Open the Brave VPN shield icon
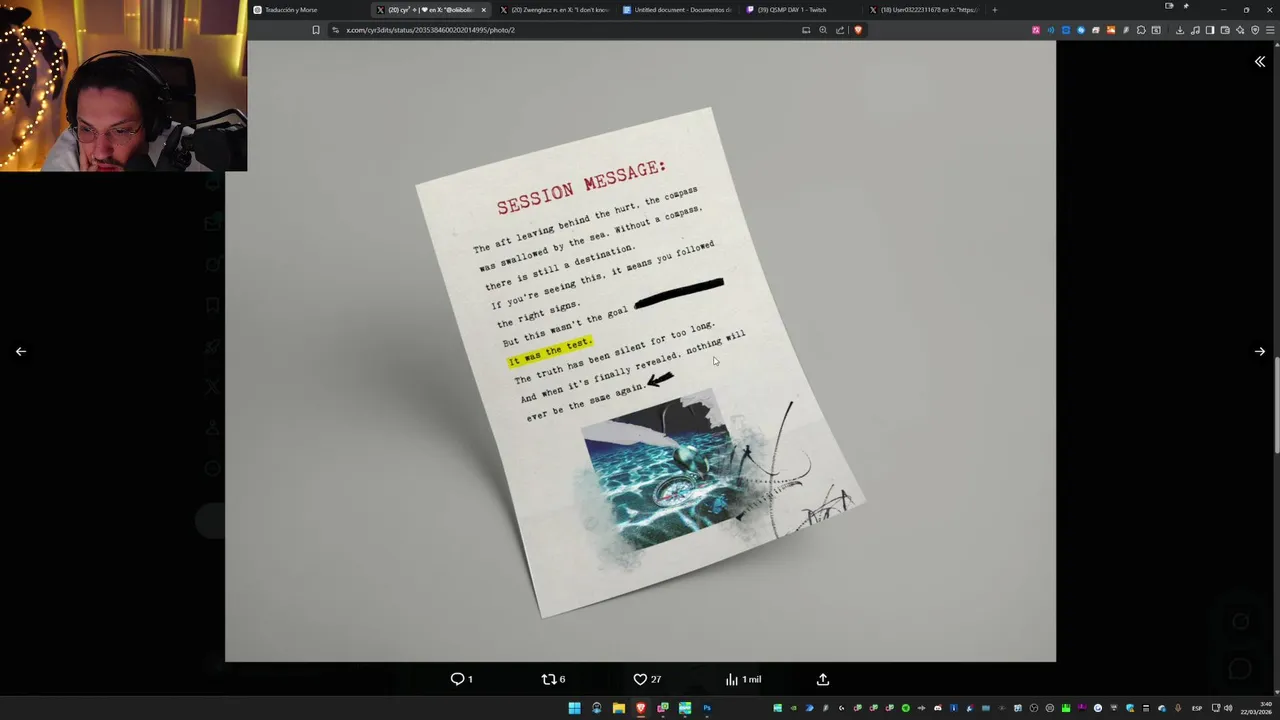 pyautogui.click(x=1255, y=30)
